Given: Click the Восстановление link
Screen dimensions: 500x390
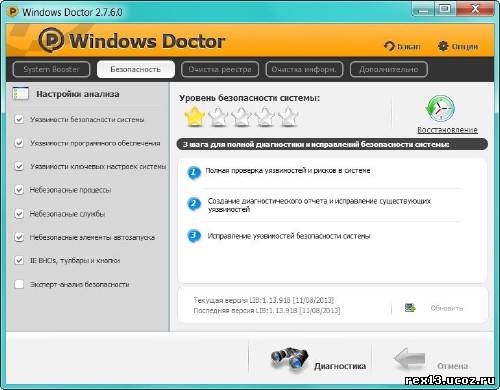Looking at the screenshot, I should 447,130.
